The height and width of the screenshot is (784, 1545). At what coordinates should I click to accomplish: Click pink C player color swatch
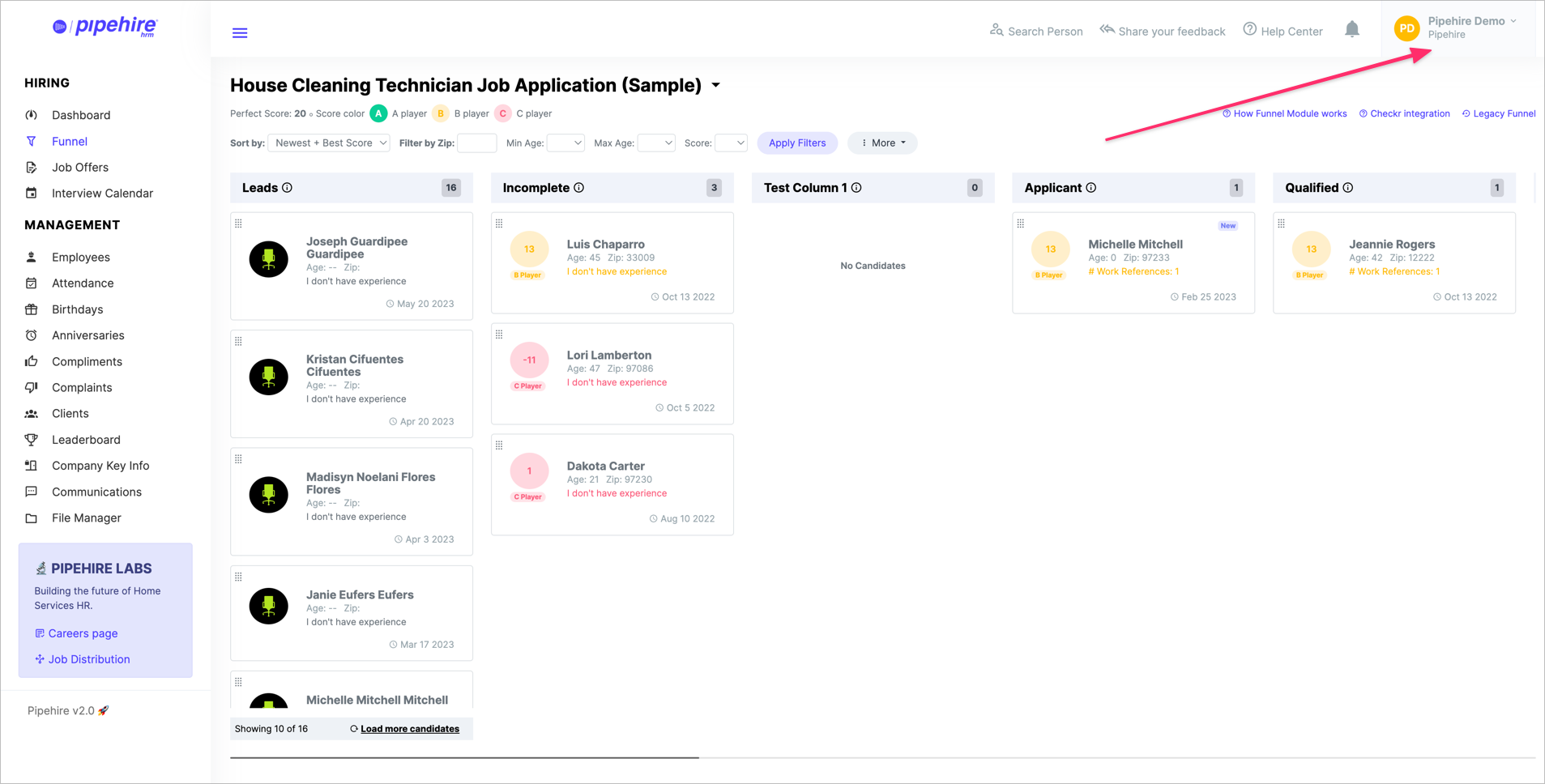click(x=503, y=114)
